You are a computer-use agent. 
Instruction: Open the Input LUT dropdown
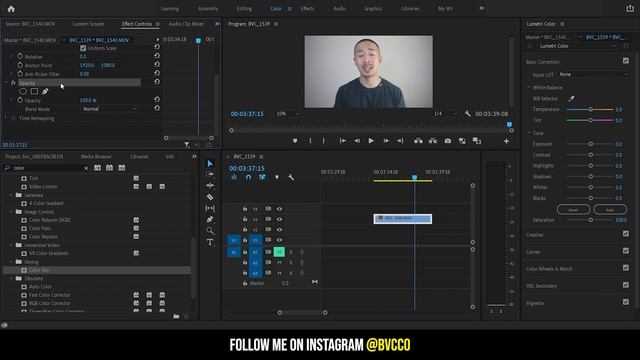(593, 74)
